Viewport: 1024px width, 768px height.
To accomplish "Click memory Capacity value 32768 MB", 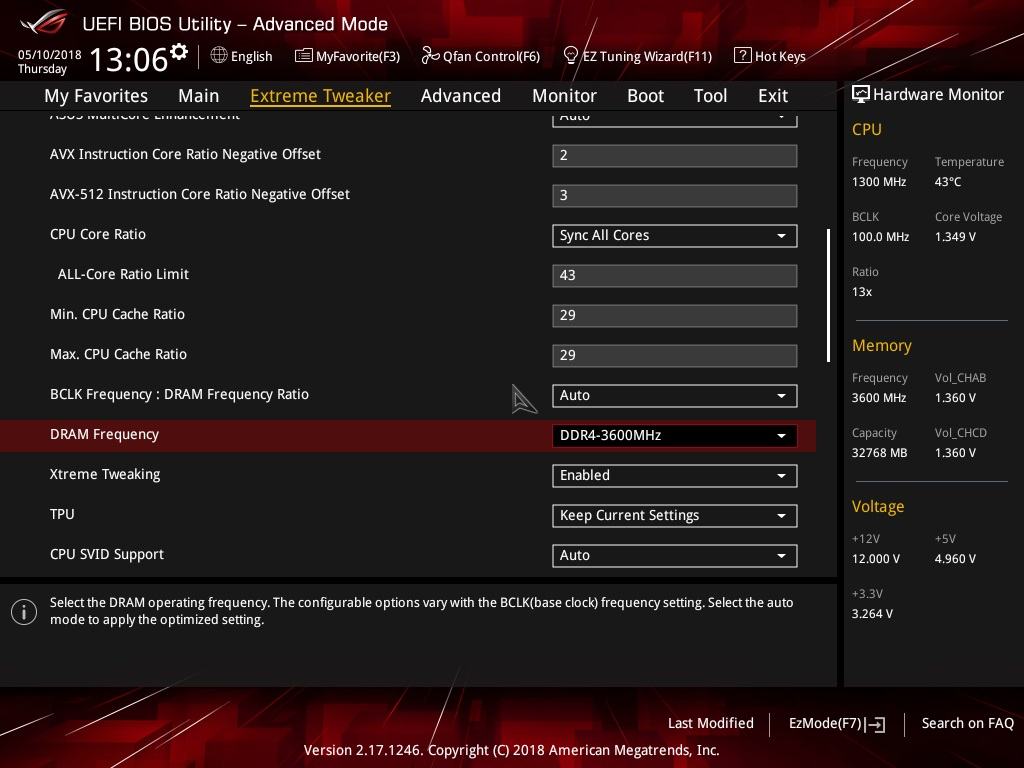I will click(879, 453).
